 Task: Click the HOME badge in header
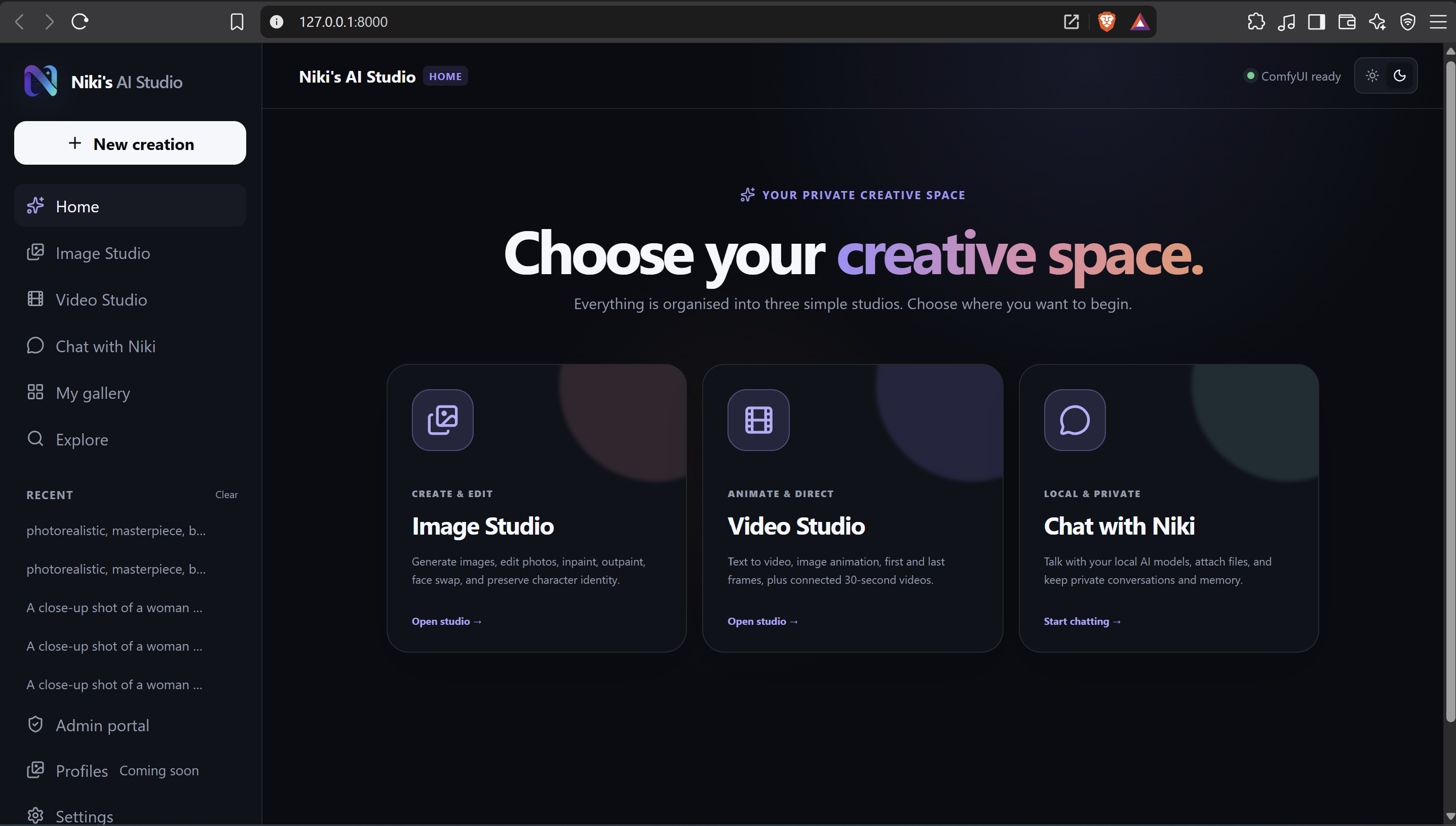point(445,76)
